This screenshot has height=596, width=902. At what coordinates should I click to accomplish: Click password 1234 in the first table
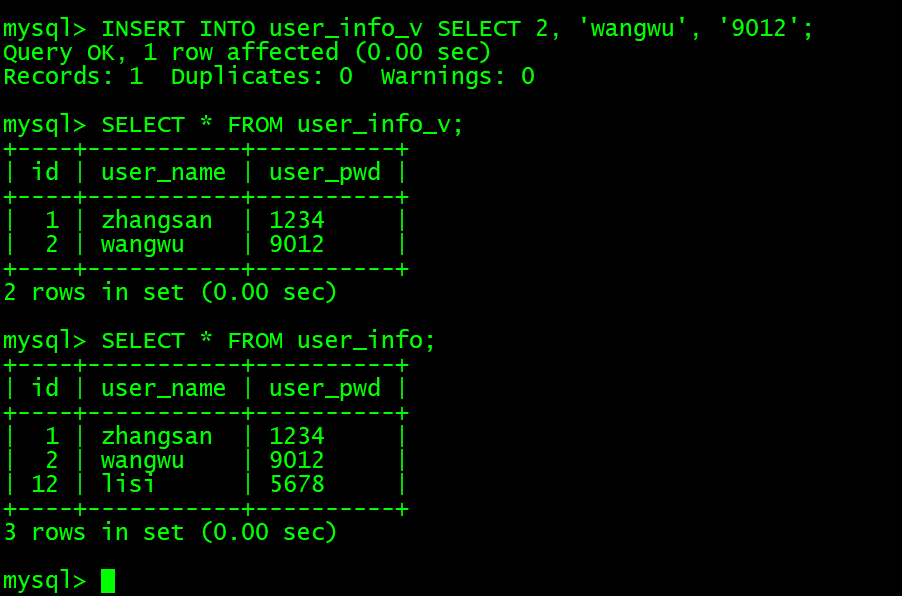[x=297, y=220]
